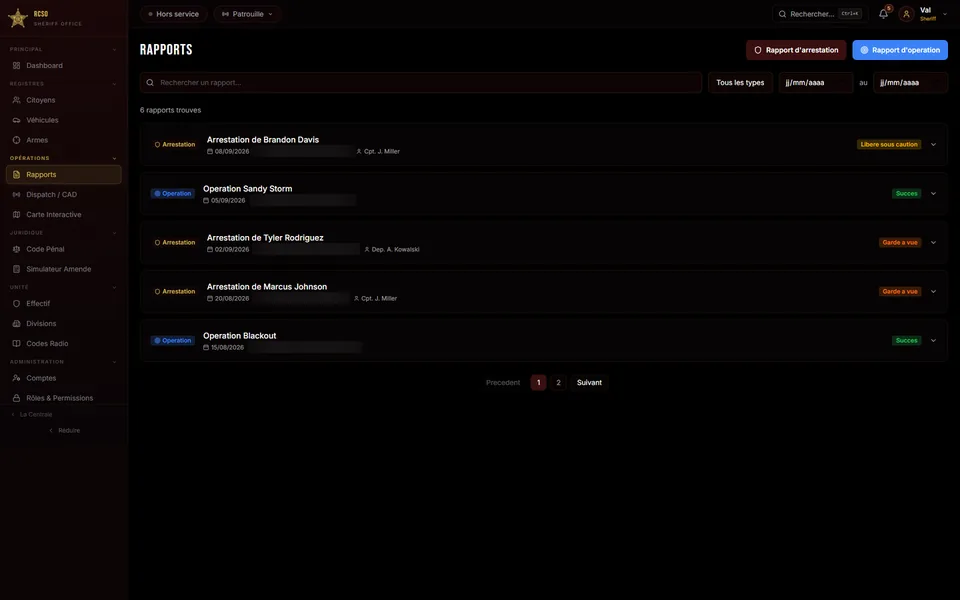
Task: Expand the Arrestation de Brandon Davis report
Action: pos(933,144)
